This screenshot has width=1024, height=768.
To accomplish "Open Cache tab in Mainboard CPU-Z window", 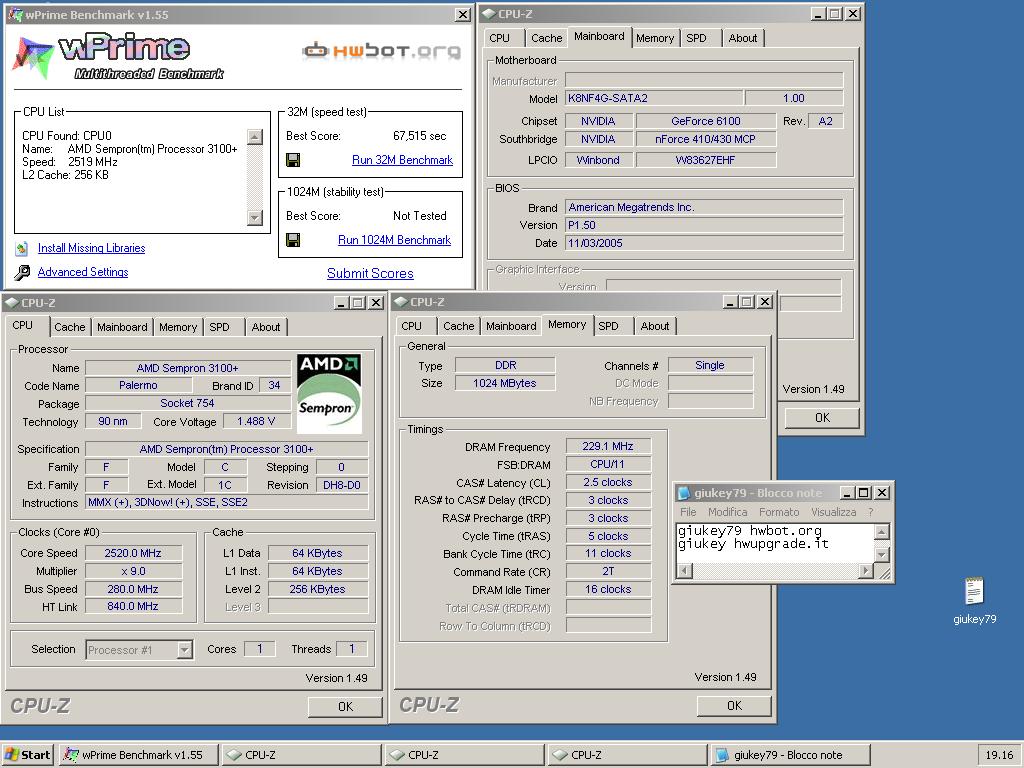I will pyautogui.click(x=547, y=38).
